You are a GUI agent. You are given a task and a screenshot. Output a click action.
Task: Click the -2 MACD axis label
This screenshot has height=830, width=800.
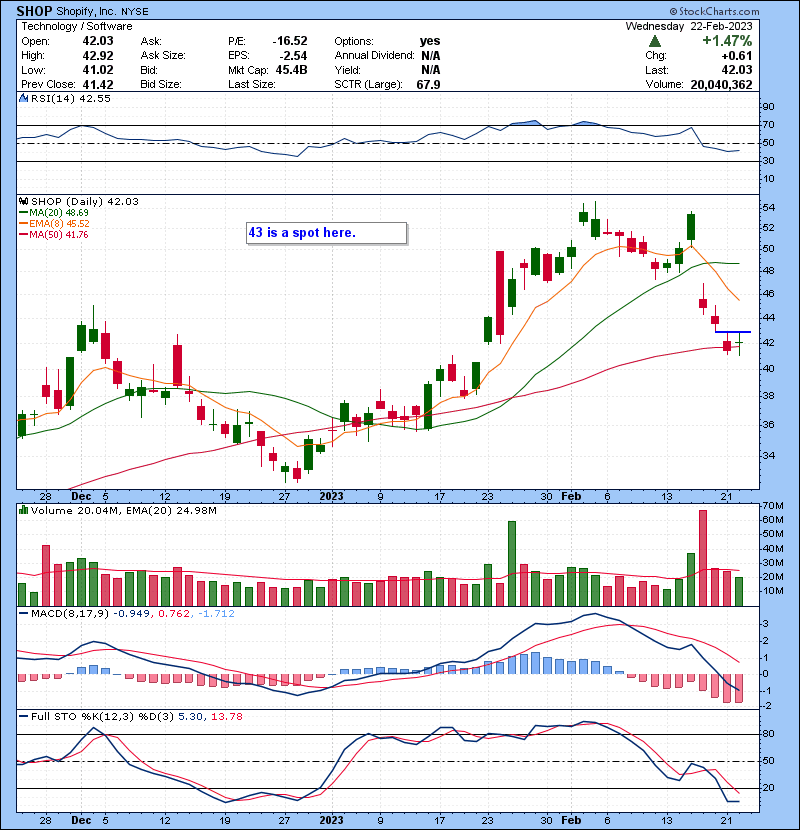tap(766, 706)
